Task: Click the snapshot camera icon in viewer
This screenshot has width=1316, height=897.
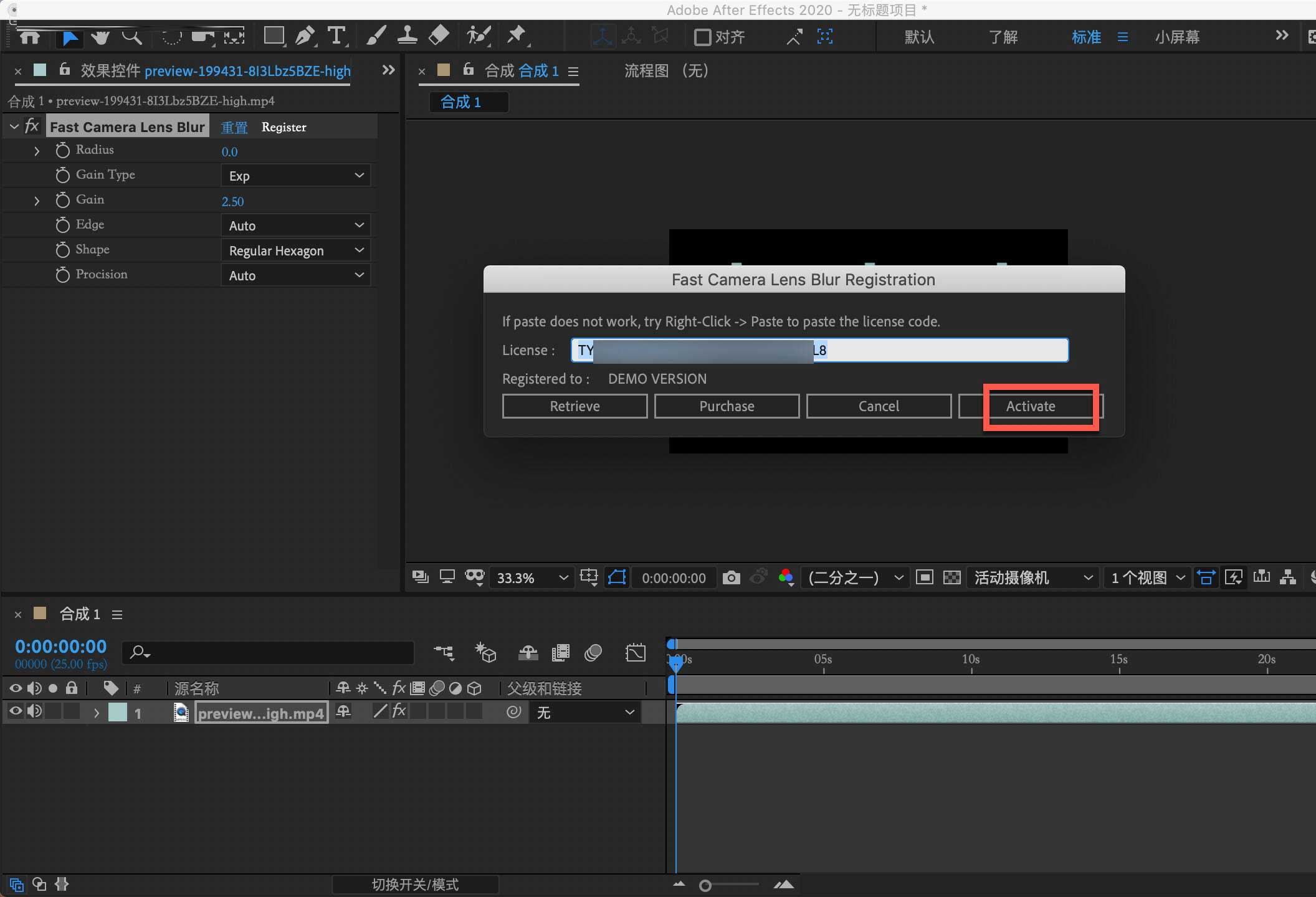Action: tap(731, 577)
